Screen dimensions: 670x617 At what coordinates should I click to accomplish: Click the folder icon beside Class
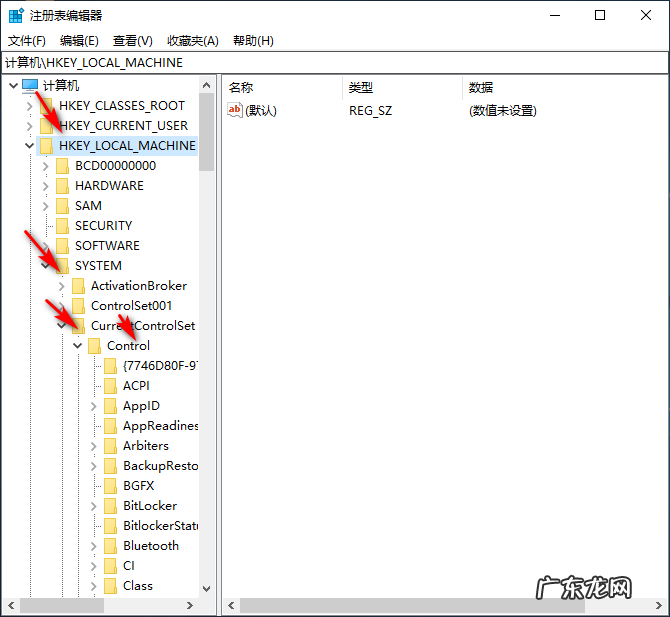coord(110,586)
